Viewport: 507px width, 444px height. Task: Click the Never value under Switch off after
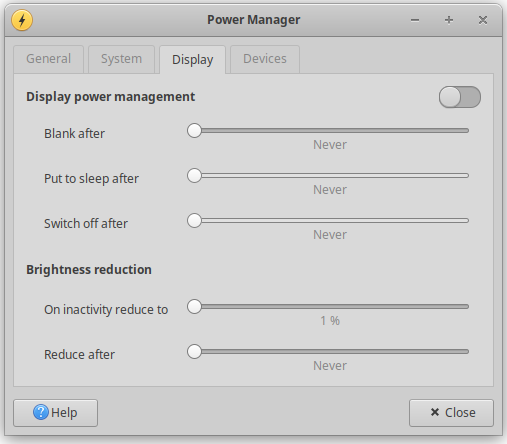point(330,235)
